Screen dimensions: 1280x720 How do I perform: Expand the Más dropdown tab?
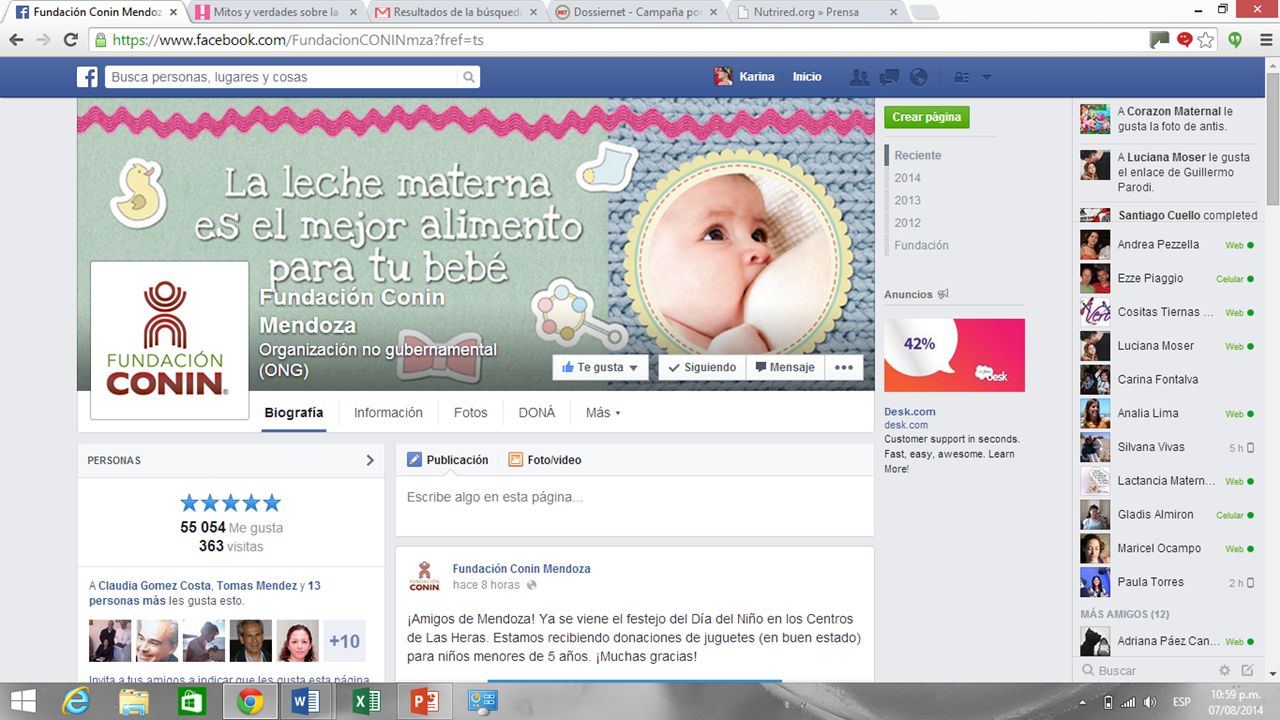pyautogui.click(x=603, y=412)
